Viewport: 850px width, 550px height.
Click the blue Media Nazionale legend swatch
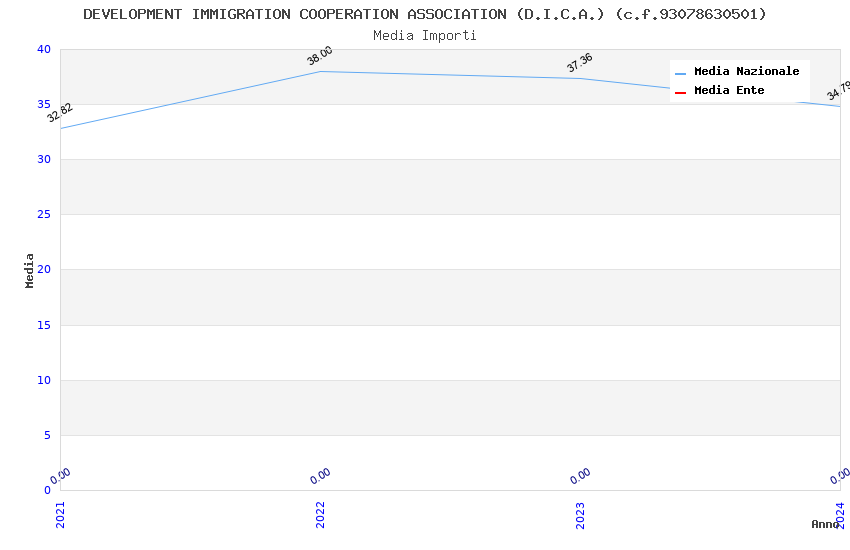coord(680,73)
